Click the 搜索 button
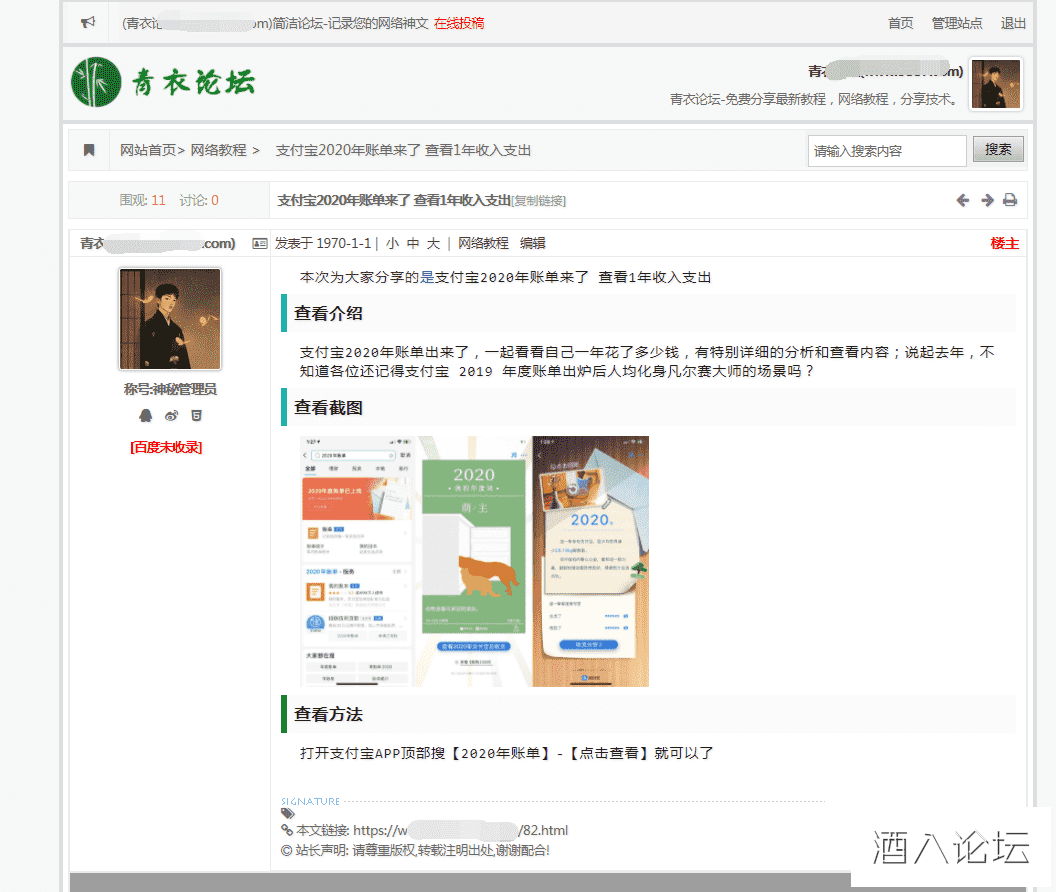Viewport: 1056px width, 892px height. (x=998, y=149)
